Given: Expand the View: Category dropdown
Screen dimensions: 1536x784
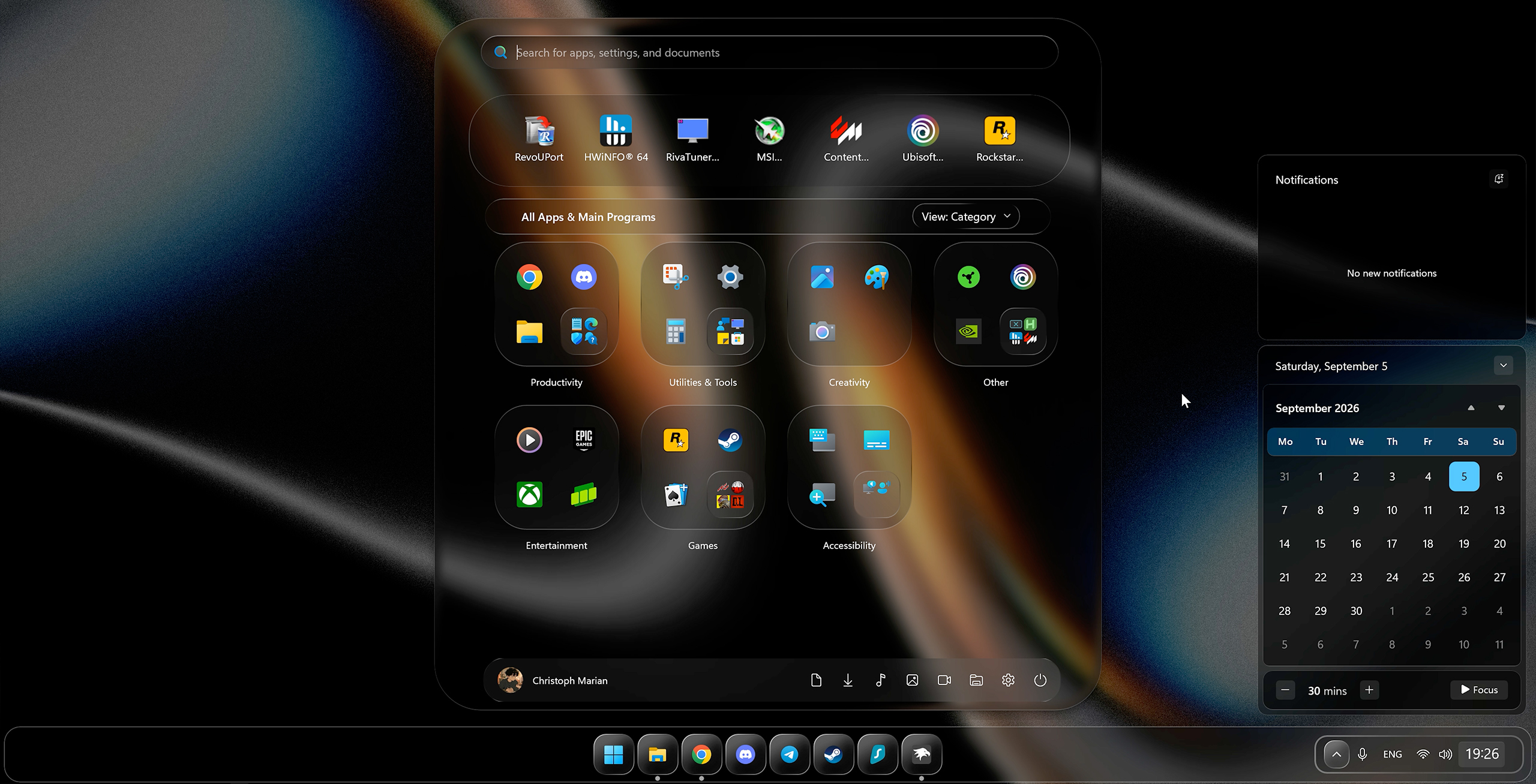Looking at the screenshot, I should click(966, 217).
